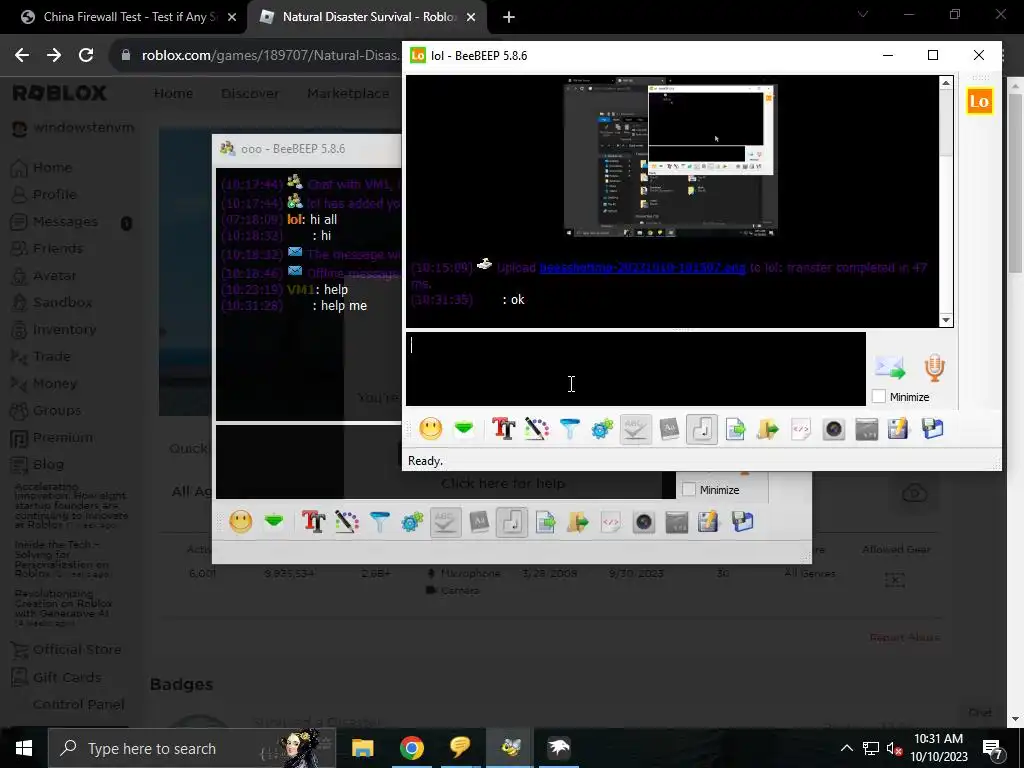
Task: Change chat font in lol chat toolbar
Action: [504, 429]
